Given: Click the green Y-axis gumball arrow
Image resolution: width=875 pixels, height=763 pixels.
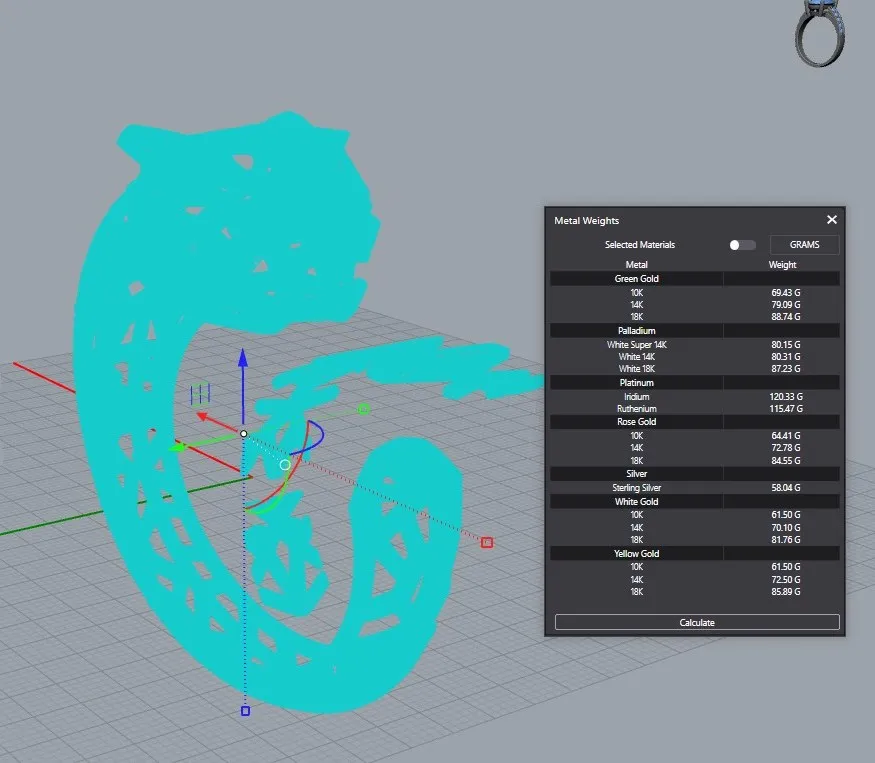Looking at the screenshot, I should click(176, 447).
